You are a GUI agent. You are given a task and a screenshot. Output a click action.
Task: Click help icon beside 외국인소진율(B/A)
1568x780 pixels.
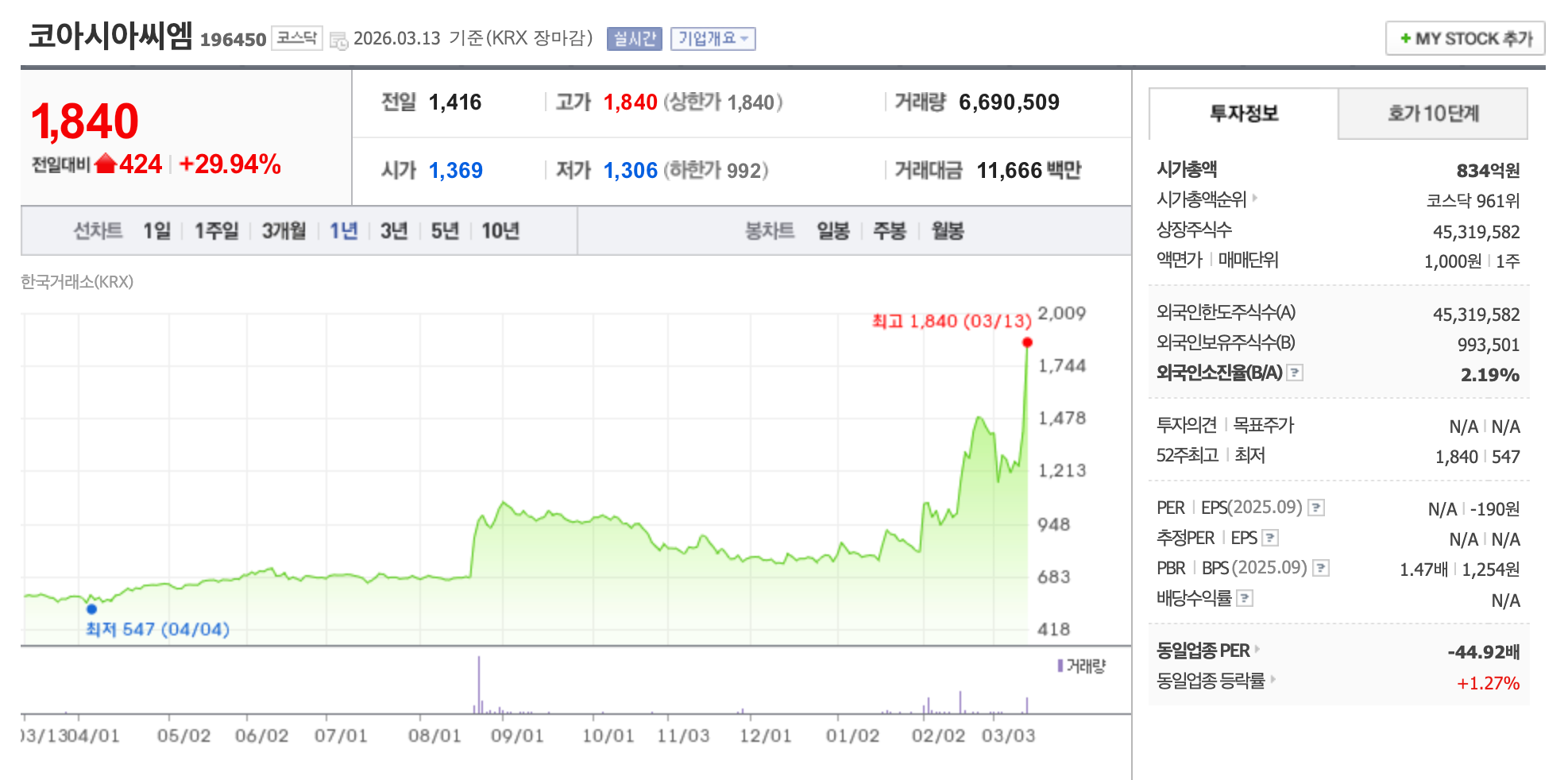pos(1295,373)
